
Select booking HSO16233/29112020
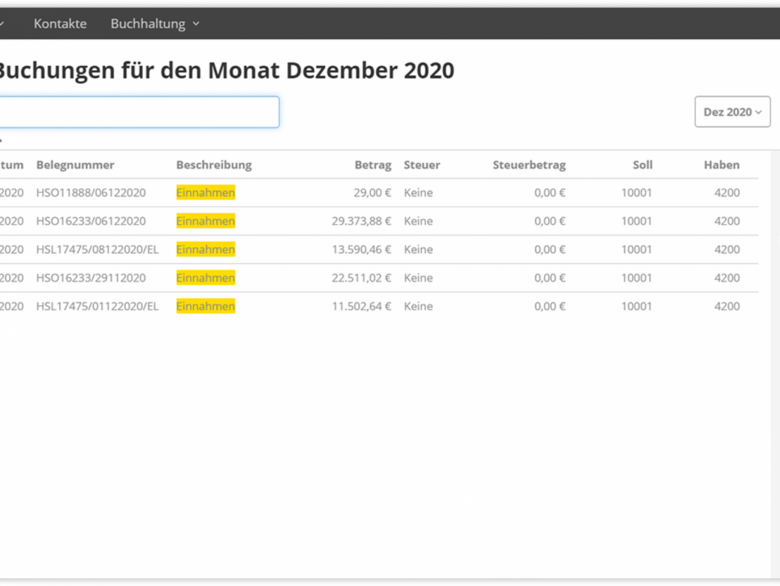pyautogui.click(x=91, y=278)
